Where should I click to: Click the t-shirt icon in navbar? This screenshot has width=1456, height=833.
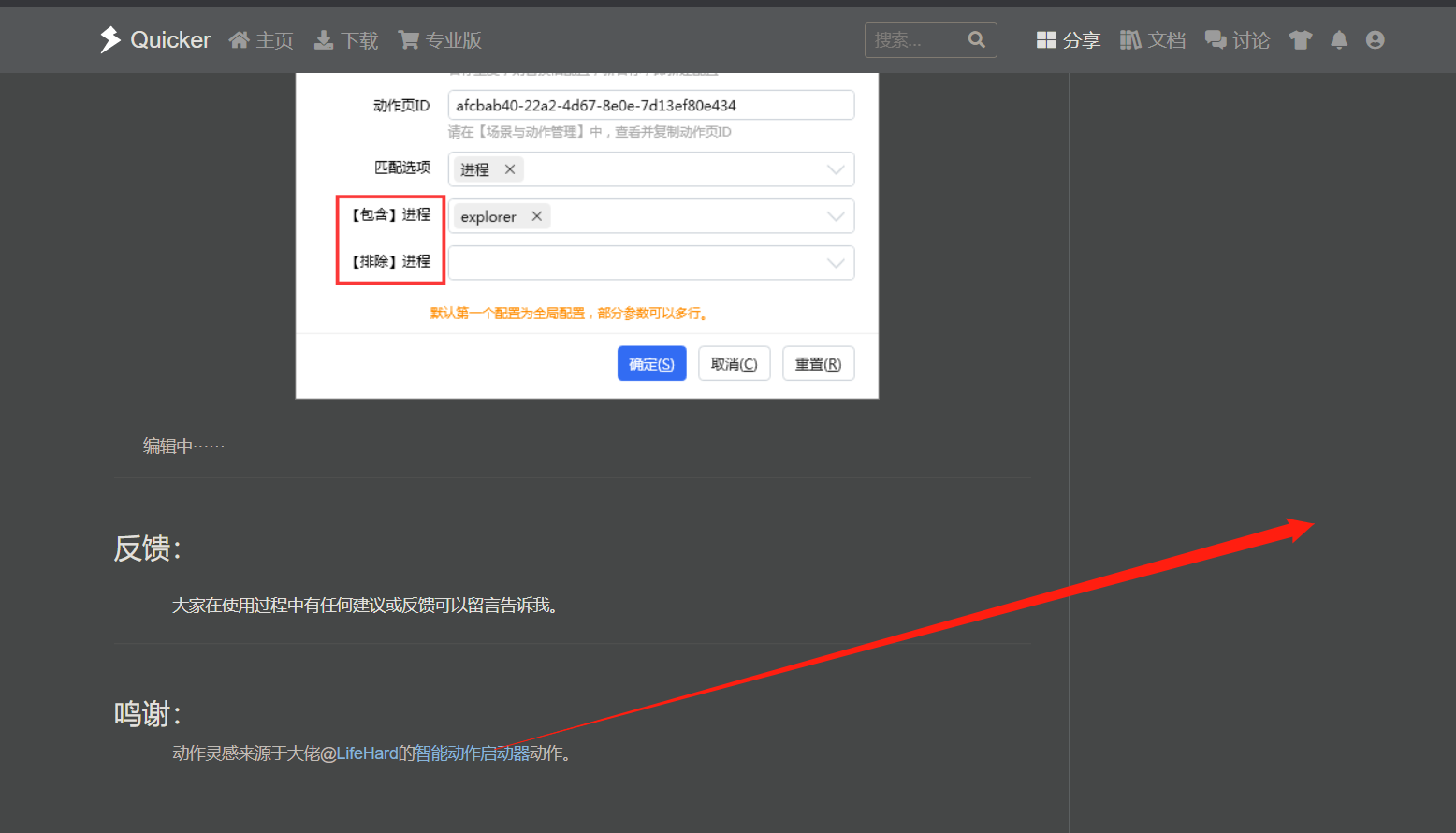pos(1301,39)
